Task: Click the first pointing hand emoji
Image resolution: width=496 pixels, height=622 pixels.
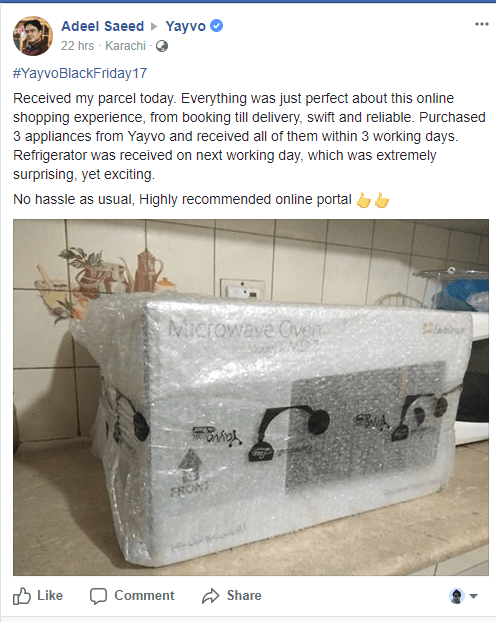Action: [x=363, y=200]
